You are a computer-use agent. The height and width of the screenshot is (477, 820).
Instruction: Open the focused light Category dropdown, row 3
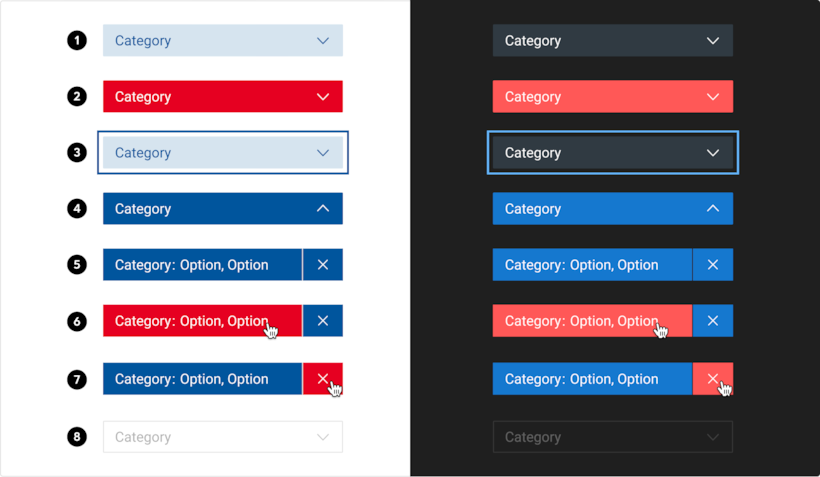(223, 153)
